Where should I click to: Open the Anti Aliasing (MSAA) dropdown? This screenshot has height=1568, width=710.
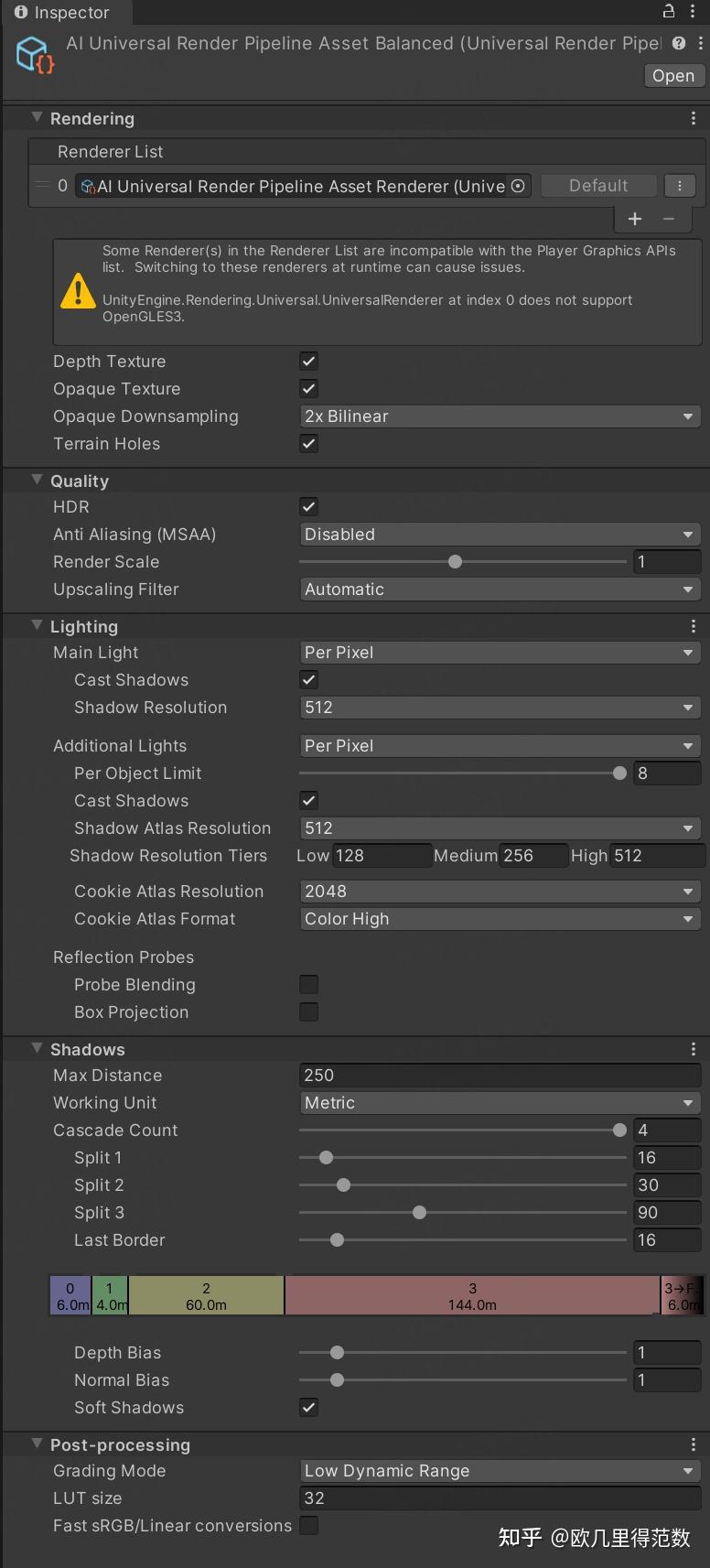(500, 535)
